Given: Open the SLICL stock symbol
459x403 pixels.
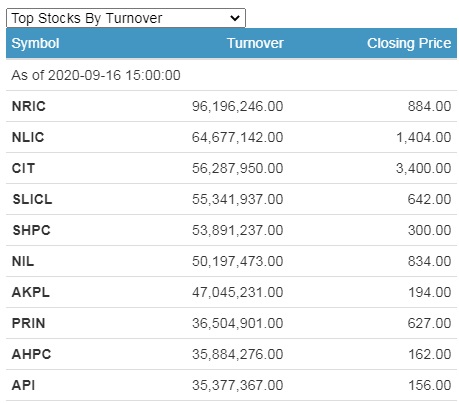Looking at the screenshot, I should pos(32,199).
